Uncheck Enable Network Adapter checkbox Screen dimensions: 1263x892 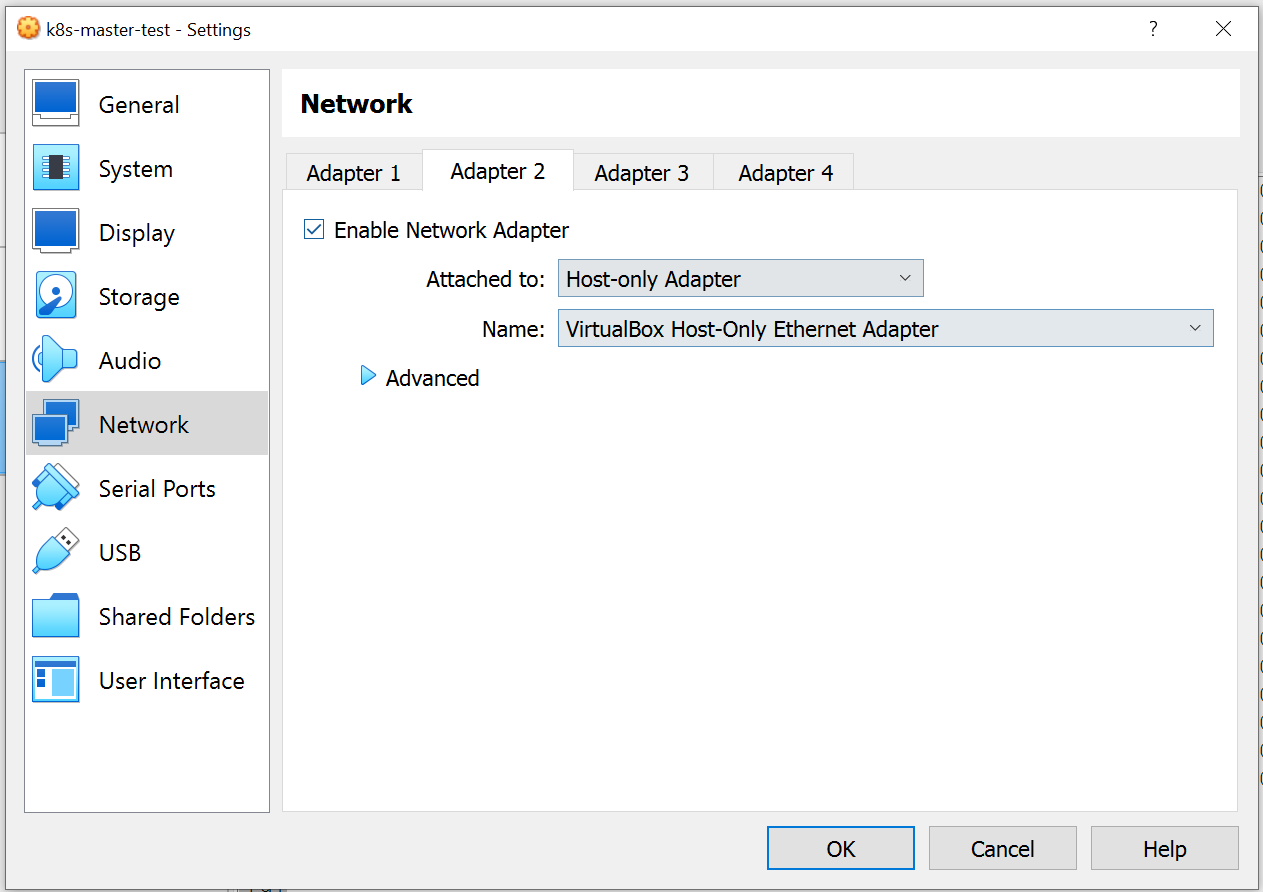click(314, 230)
